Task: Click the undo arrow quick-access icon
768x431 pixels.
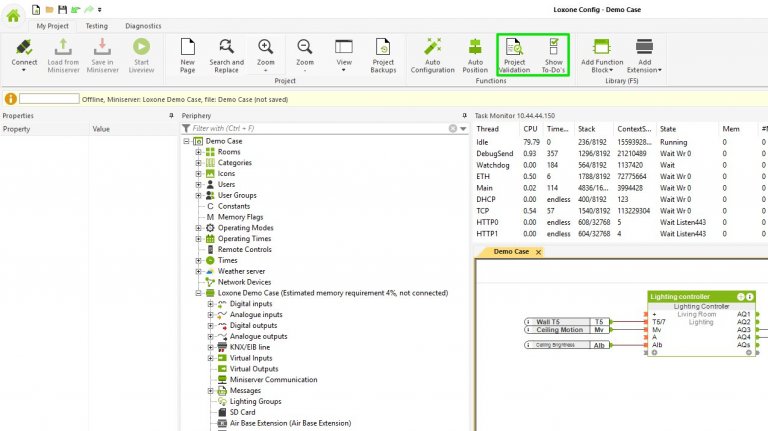Action: click(x=75, y=9)
